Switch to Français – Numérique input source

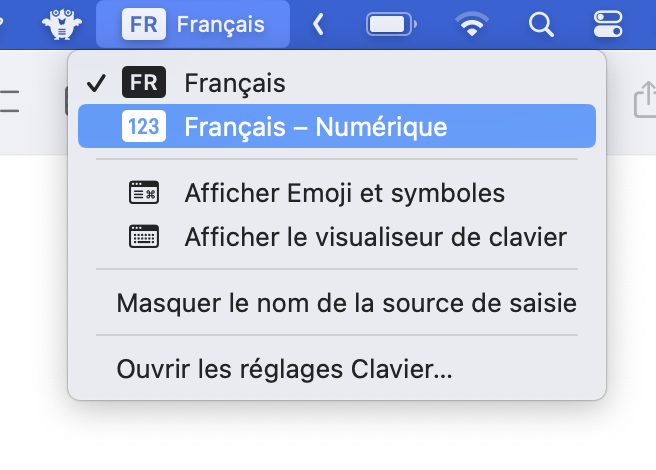coord(315,127)
